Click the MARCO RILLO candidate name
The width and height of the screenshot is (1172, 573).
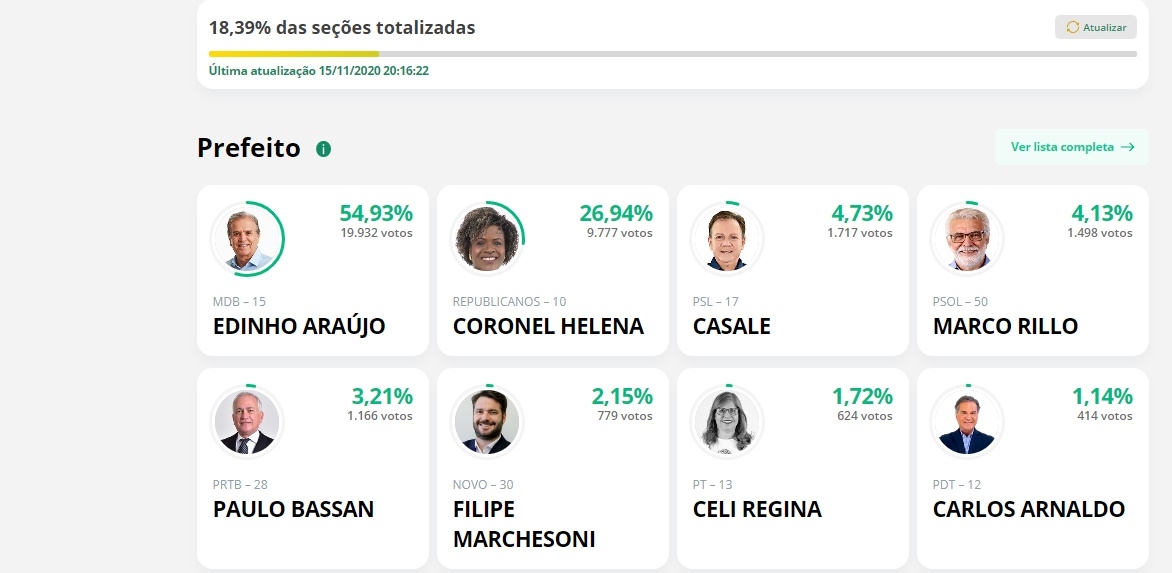coord(1005,327)
